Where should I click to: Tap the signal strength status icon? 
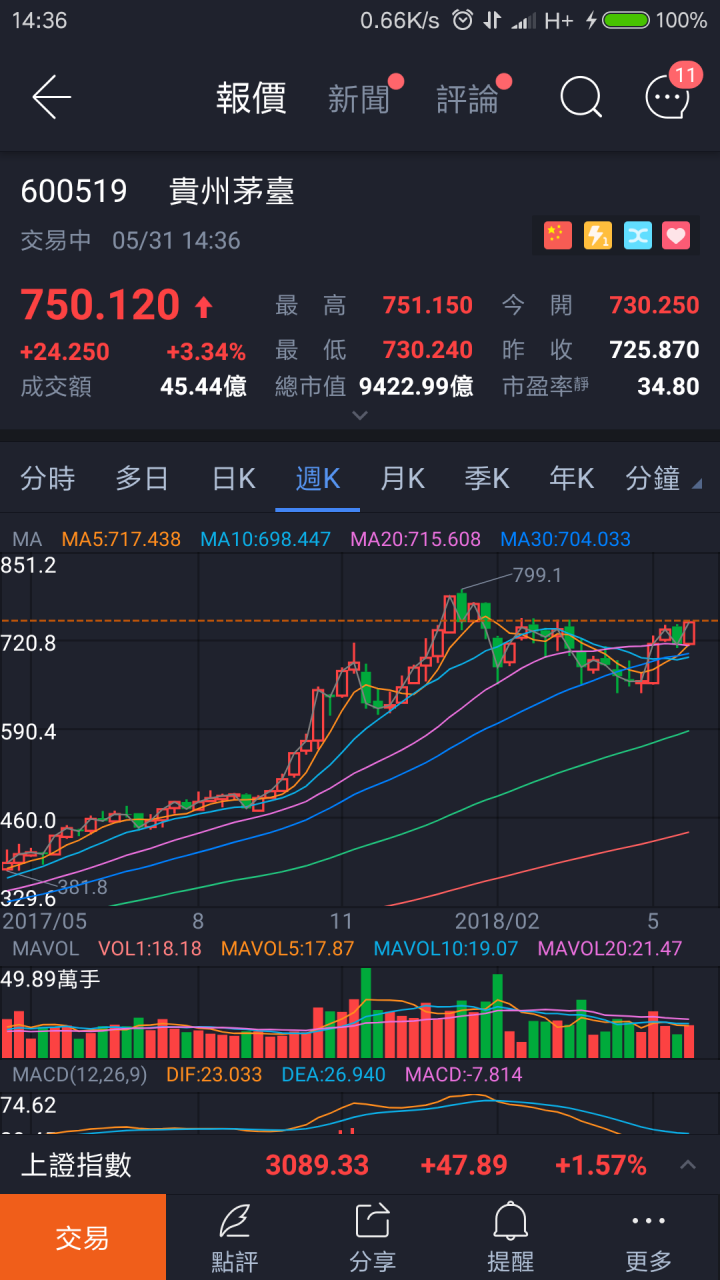tap(522, 20)
